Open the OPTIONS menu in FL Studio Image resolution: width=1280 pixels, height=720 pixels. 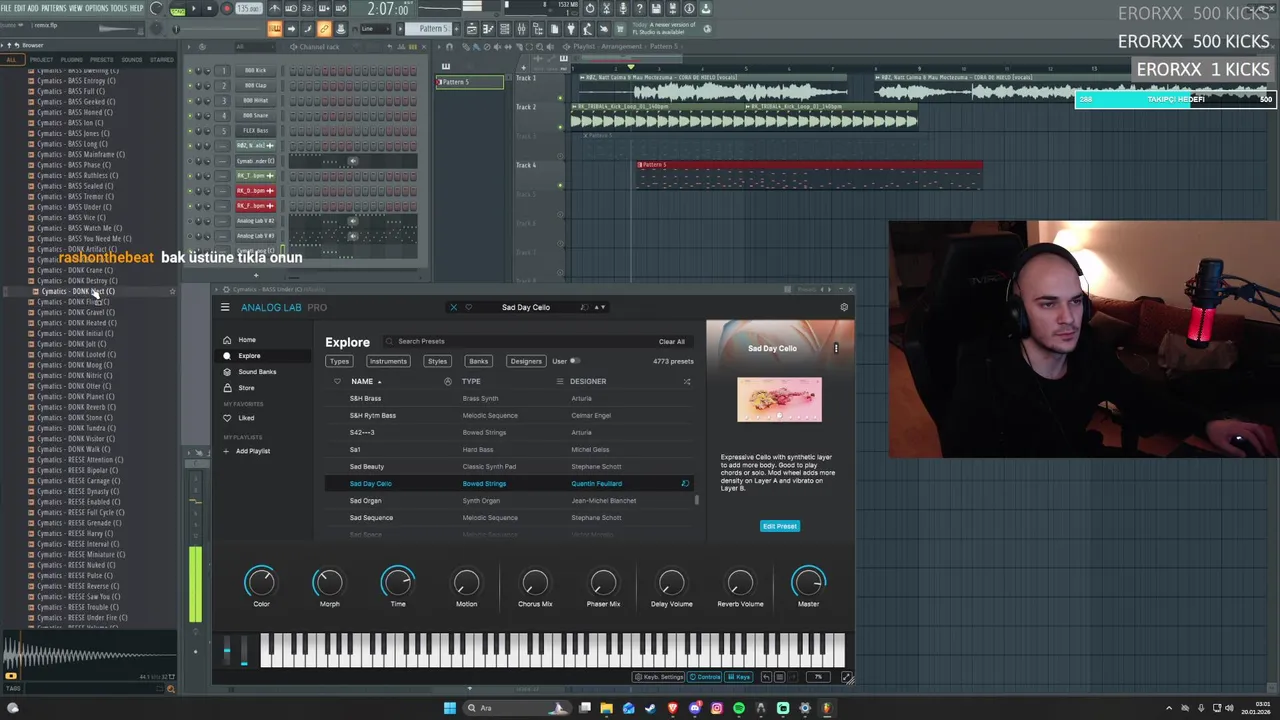(97, 8)
